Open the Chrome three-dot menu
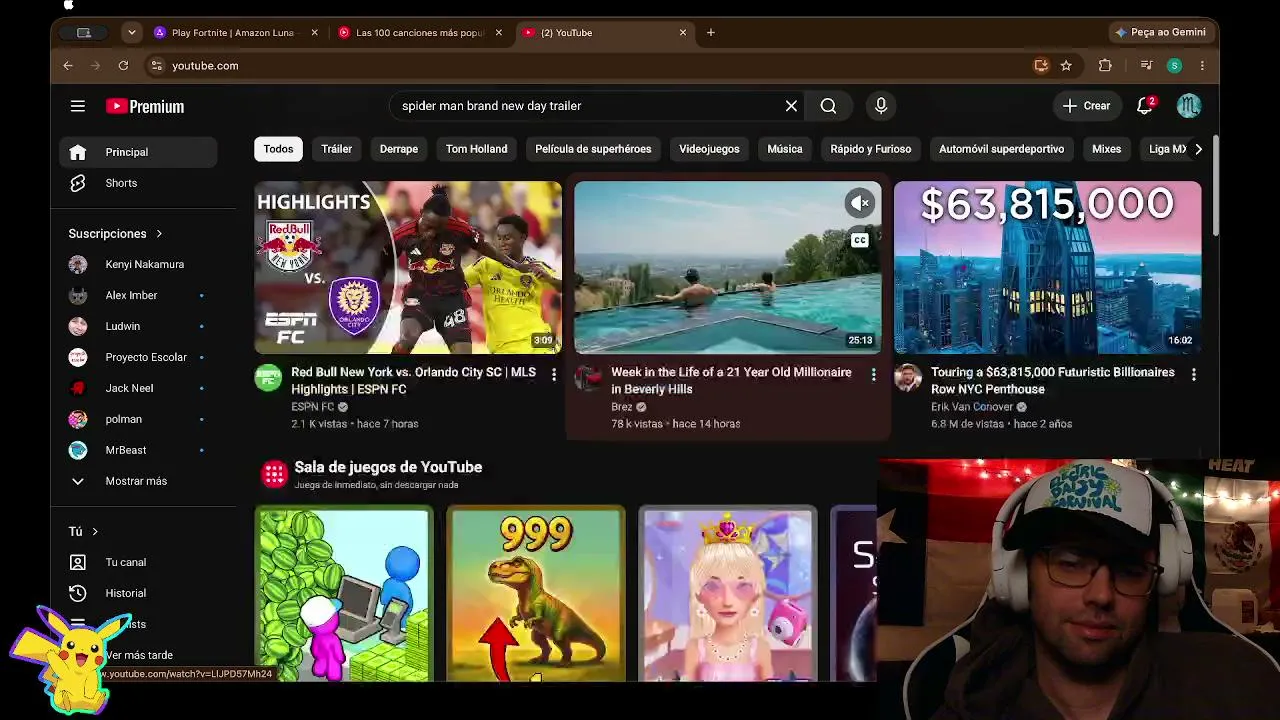Viewport: 1280px width, 720px height. click(x=1202, y=66)
